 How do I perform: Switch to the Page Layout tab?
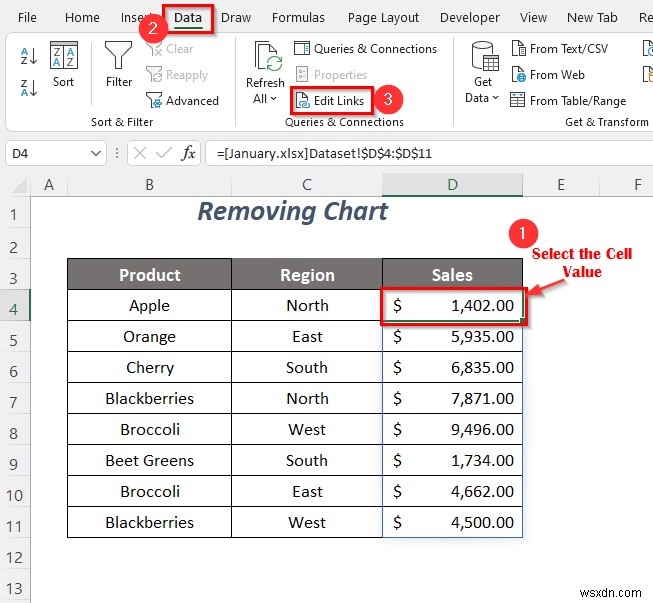[383, 17]
